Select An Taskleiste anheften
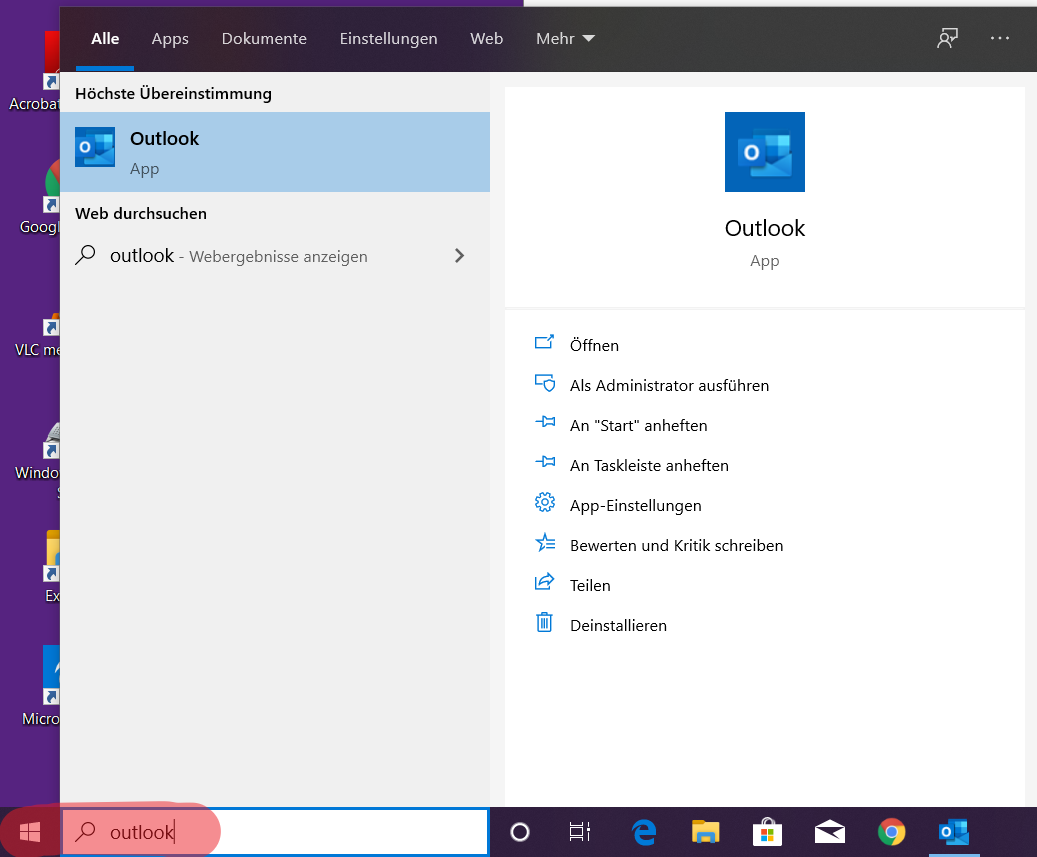 pos(649,465)
